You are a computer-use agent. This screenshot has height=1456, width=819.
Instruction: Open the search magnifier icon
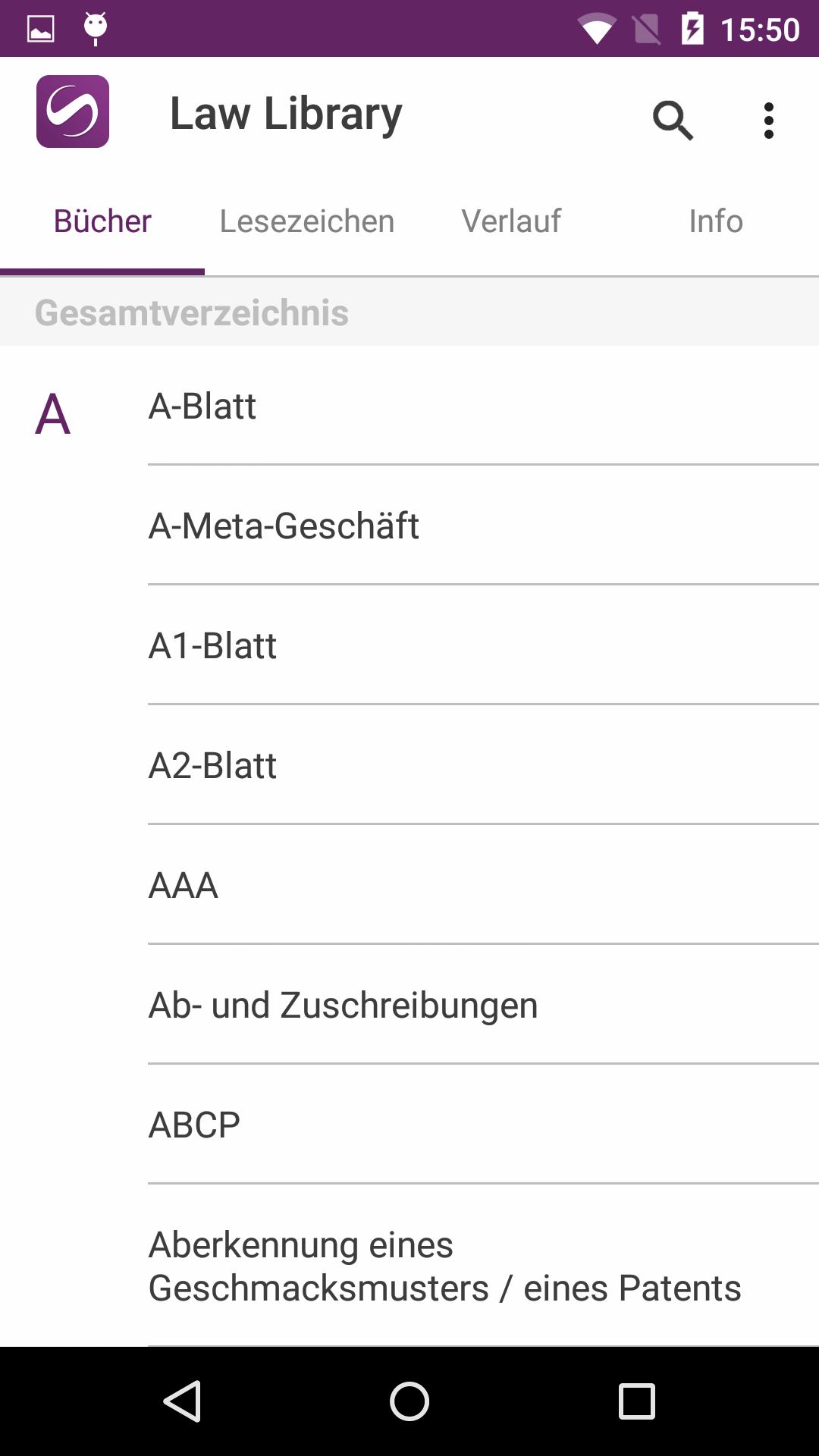coord(673,121)
